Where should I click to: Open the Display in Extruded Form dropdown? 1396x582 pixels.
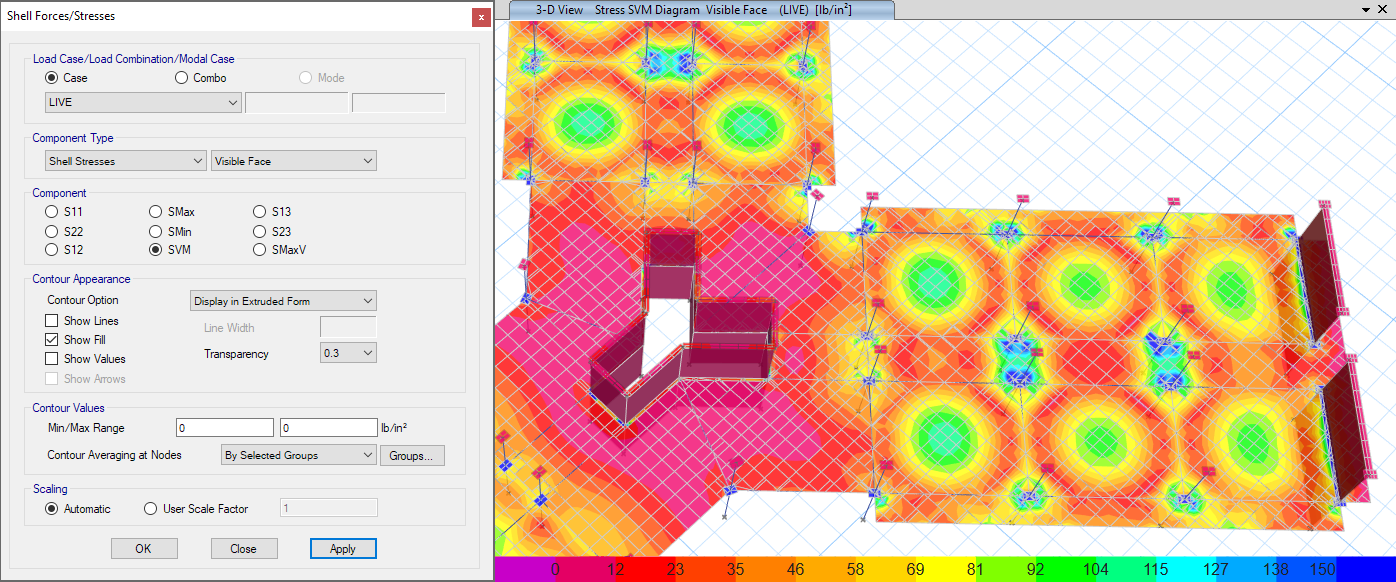[367, 300]
